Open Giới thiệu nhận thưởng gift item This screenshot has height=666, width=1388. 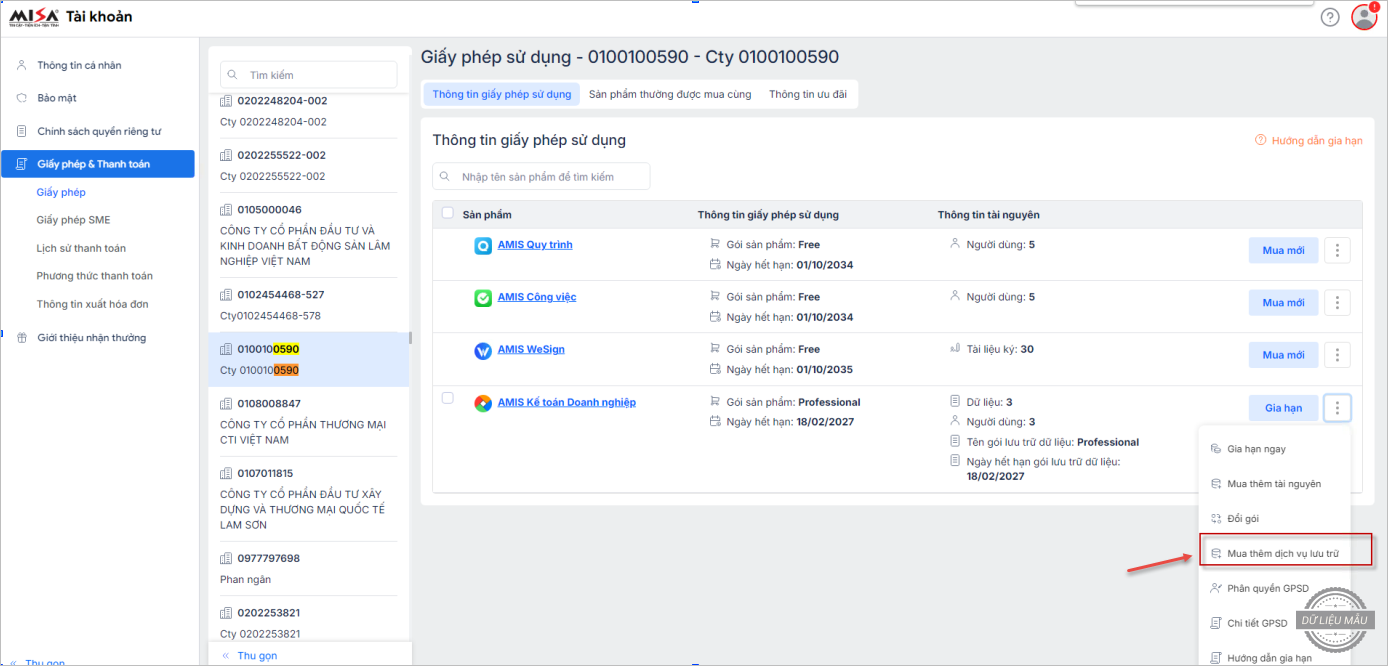pos(91,338)
